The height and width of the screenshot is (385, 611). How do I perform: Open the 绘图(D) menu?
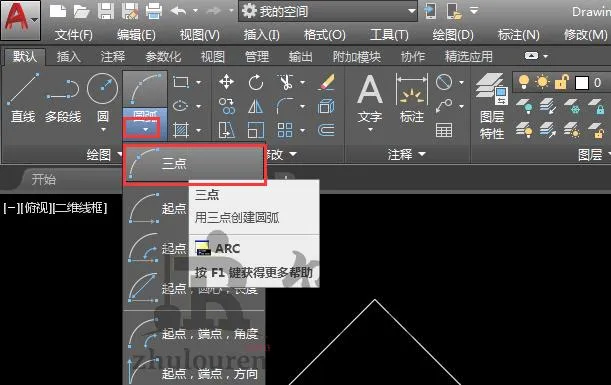[453, 35]
